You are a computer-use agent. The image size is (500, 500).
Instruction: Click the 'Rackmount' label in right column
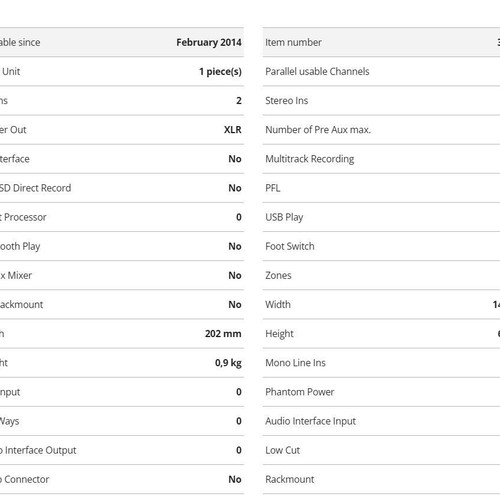point(290,479)
